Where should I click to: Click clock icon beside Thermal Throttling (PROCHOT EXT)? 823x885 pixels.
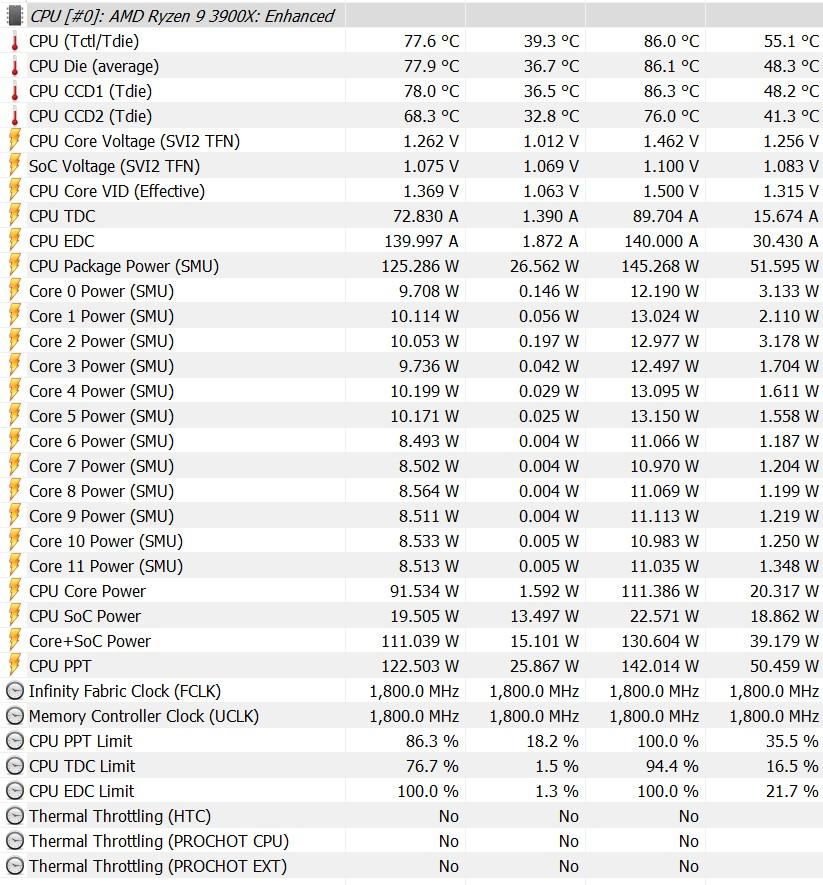15,866
